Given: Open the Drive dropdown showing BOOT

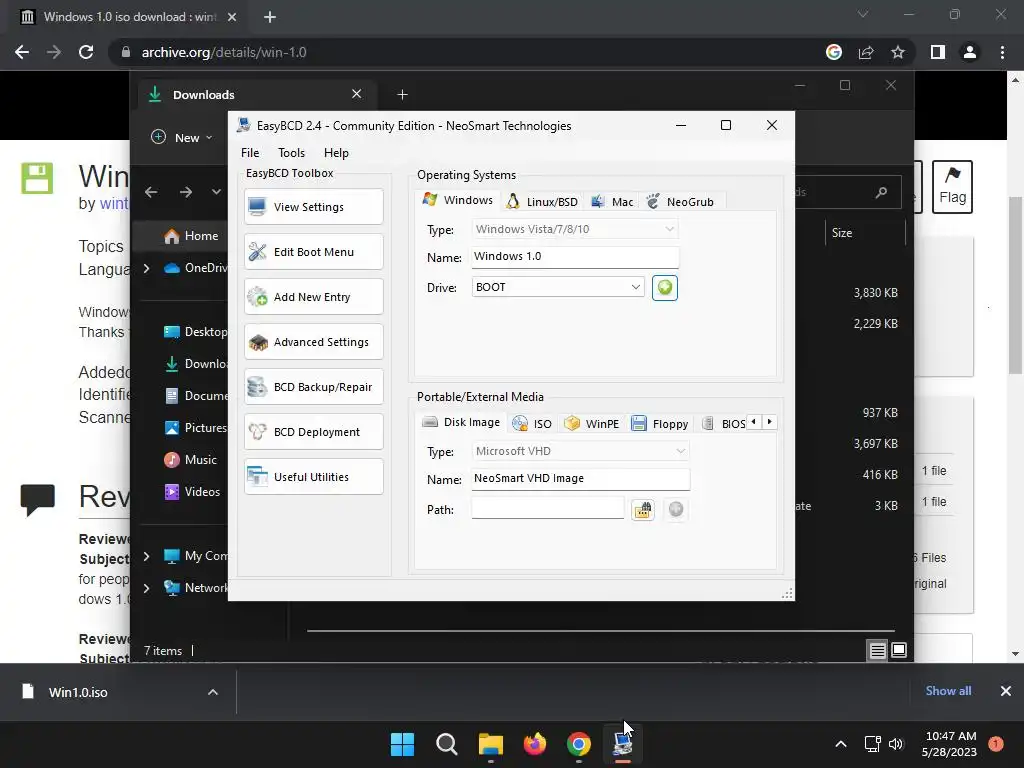Looking at the screenshot, I should pyautogui.click(x=558, y=287).
